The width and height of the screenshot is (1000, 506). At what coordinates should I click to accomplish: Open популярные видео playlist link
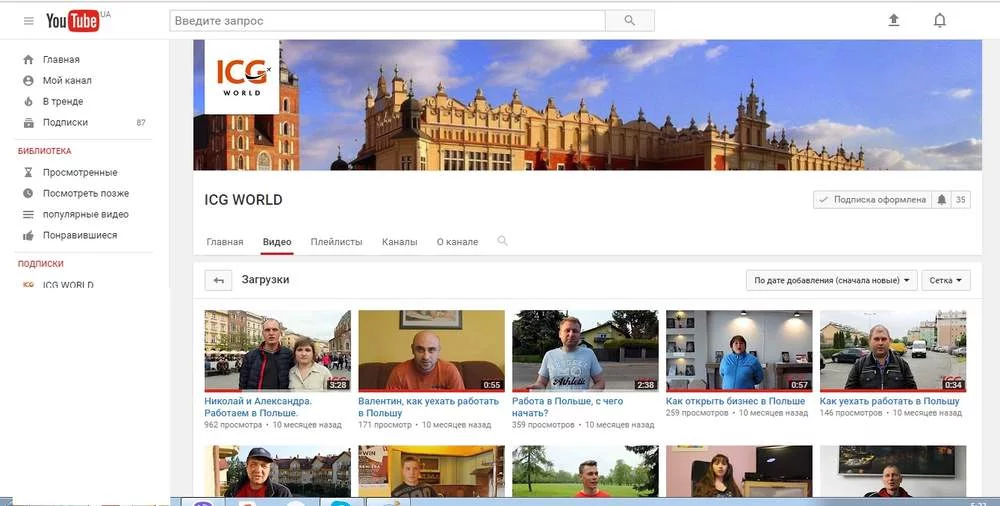pyautogui.click(x=85, y=214)
